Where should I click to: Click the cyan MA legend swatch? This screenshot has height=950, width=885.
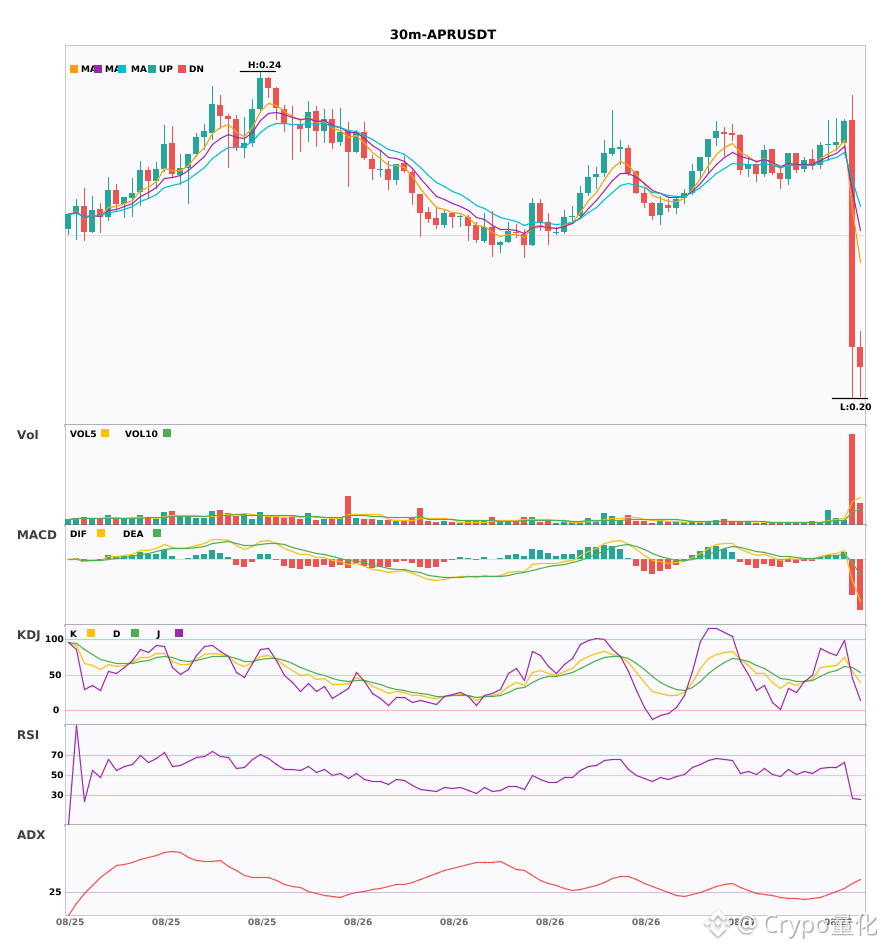pos(122,69)
